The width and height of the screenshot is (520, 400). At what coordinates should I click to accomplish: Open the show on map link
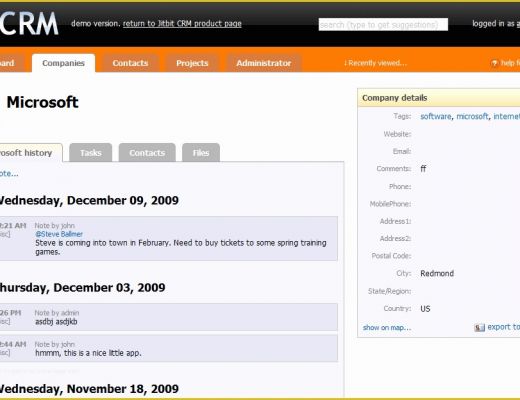387,328
